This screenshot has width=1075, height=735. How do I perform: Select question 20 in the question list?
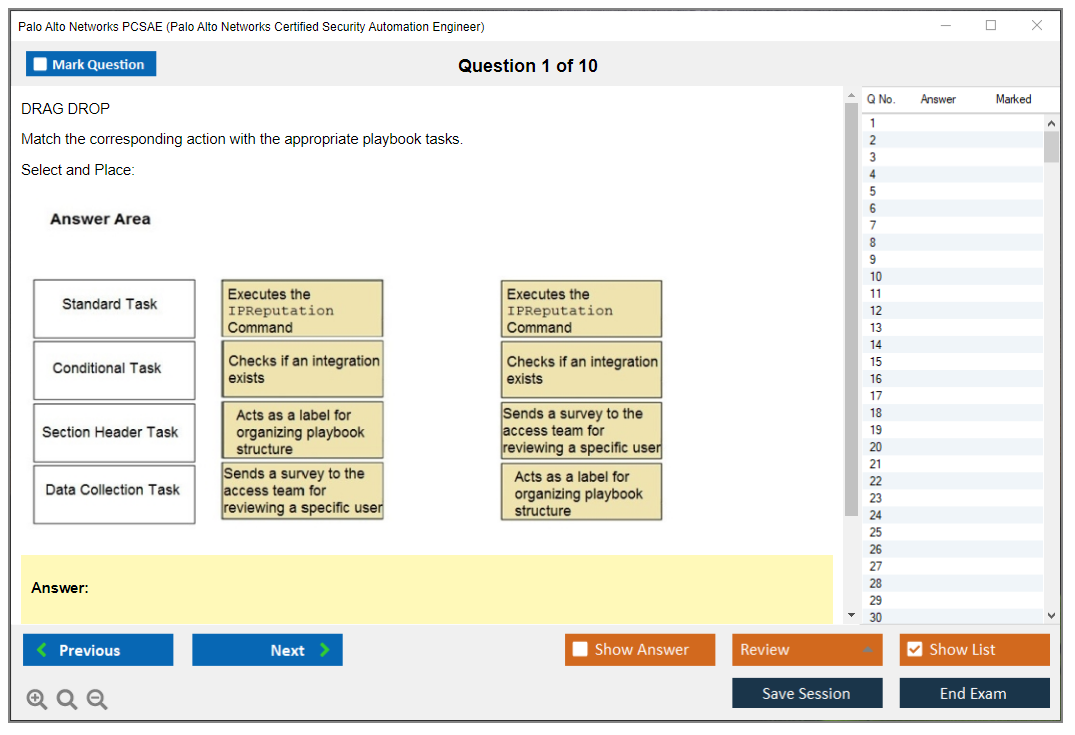pos(876,447)
